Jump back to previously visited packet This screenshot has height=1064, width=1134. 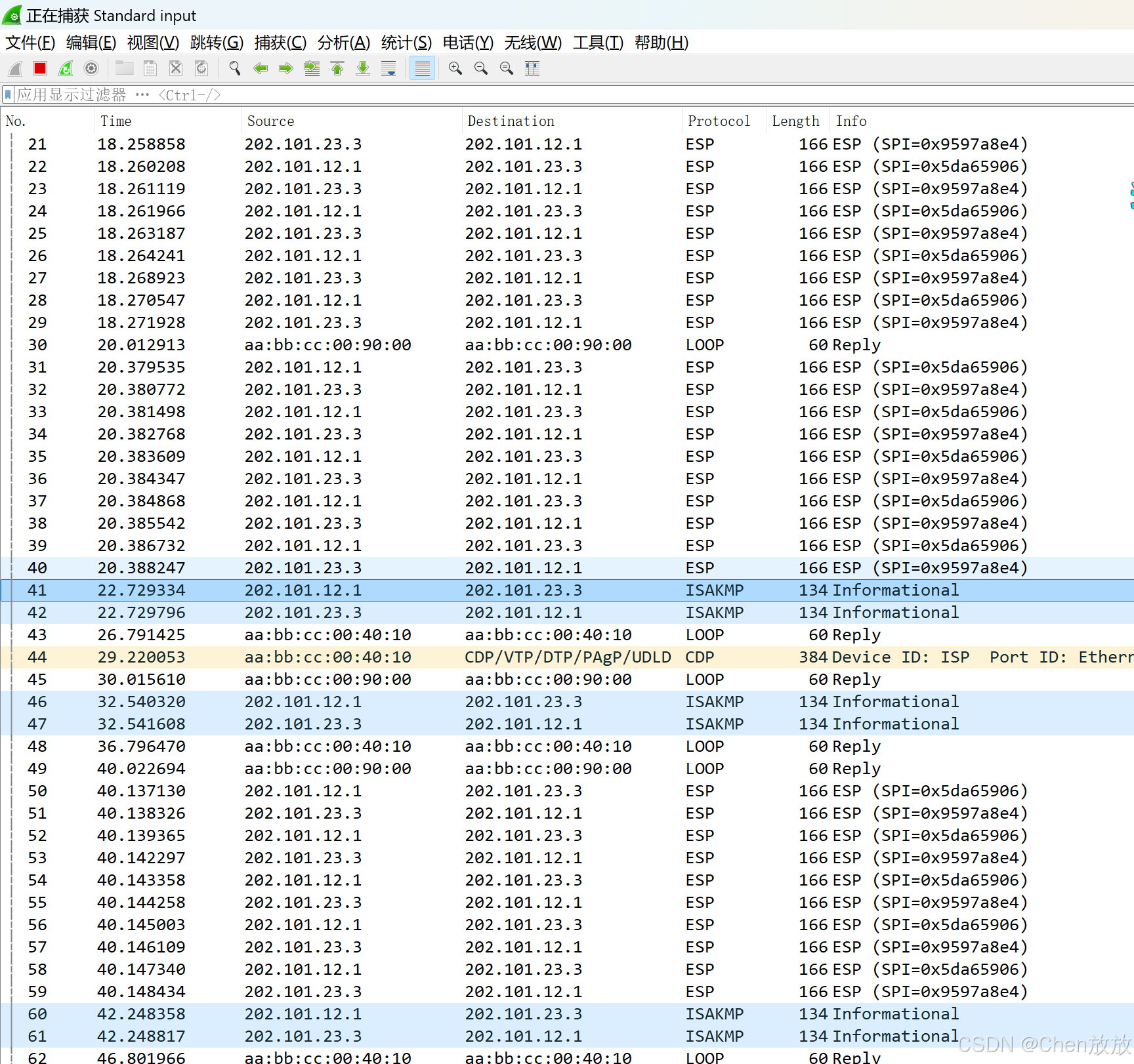pyautogui.click(x=261, y=68)
